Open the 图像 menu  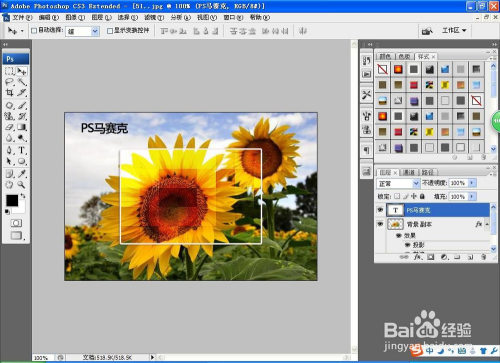(x=75, y=17)
